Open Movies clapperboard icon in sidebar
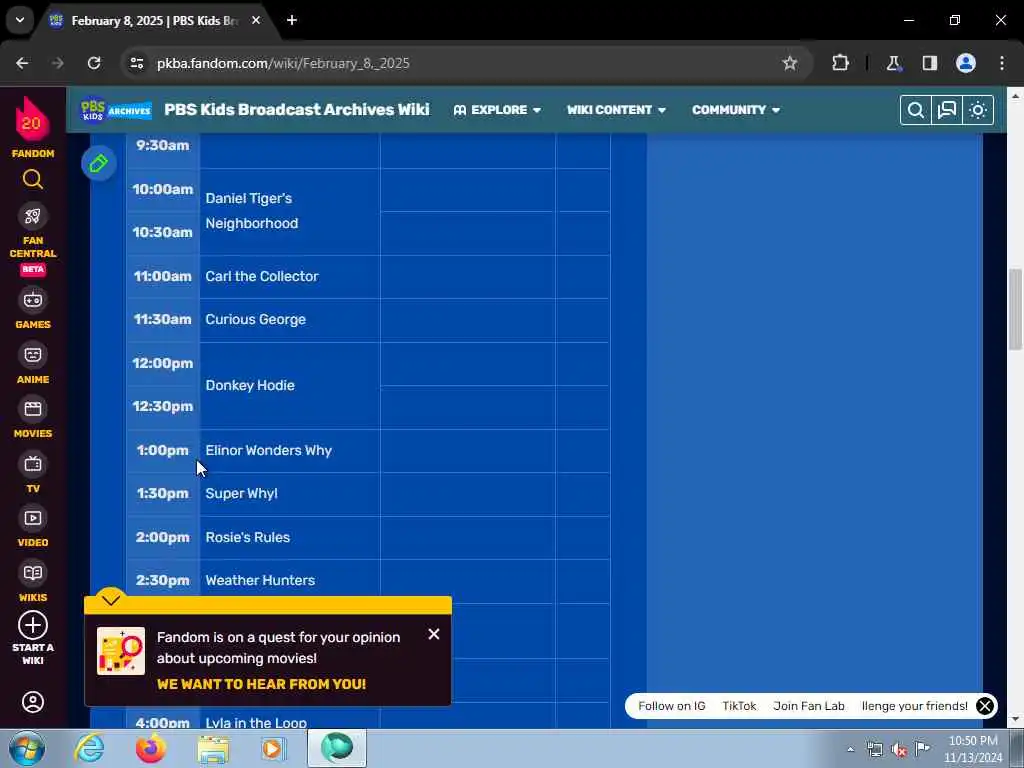 [x=33, y=409]
